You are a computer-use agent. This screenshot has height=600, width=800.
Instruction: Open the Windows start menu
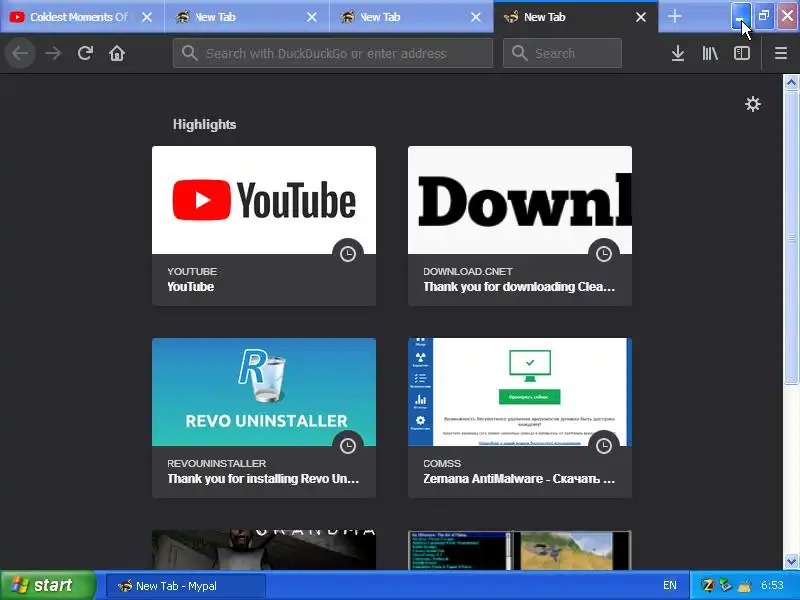click(x=47, y=585)
